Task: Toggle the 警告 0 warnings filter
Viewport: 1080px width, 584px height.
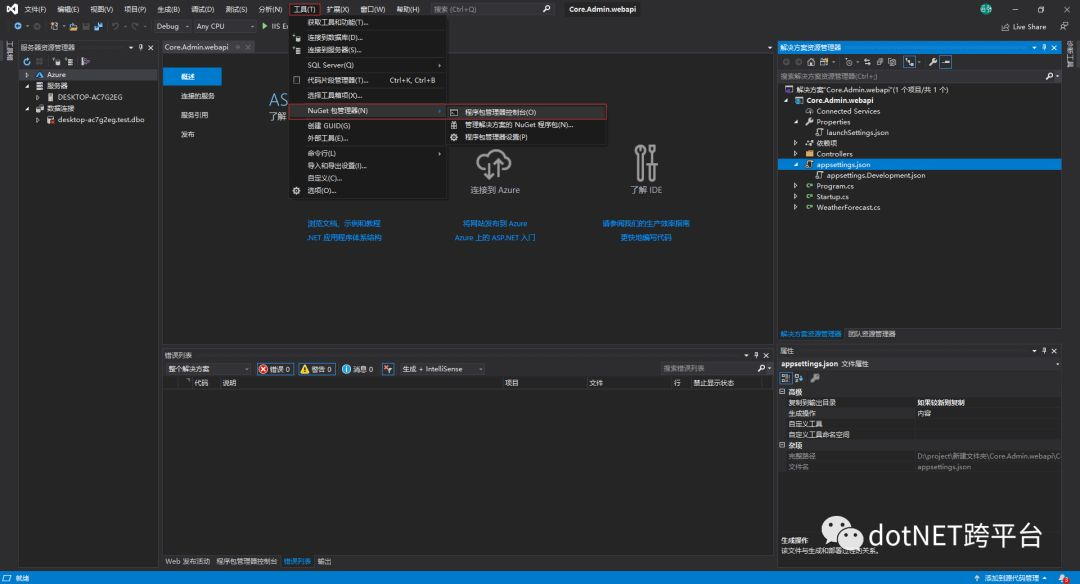Action: (x=317, y=369)
